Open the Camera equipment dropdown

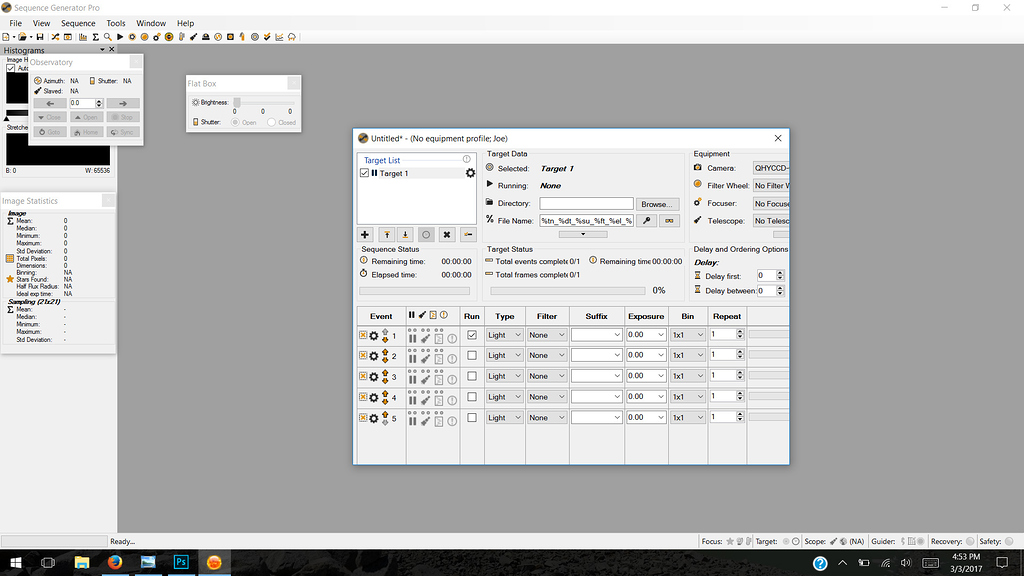pos(771,168)
